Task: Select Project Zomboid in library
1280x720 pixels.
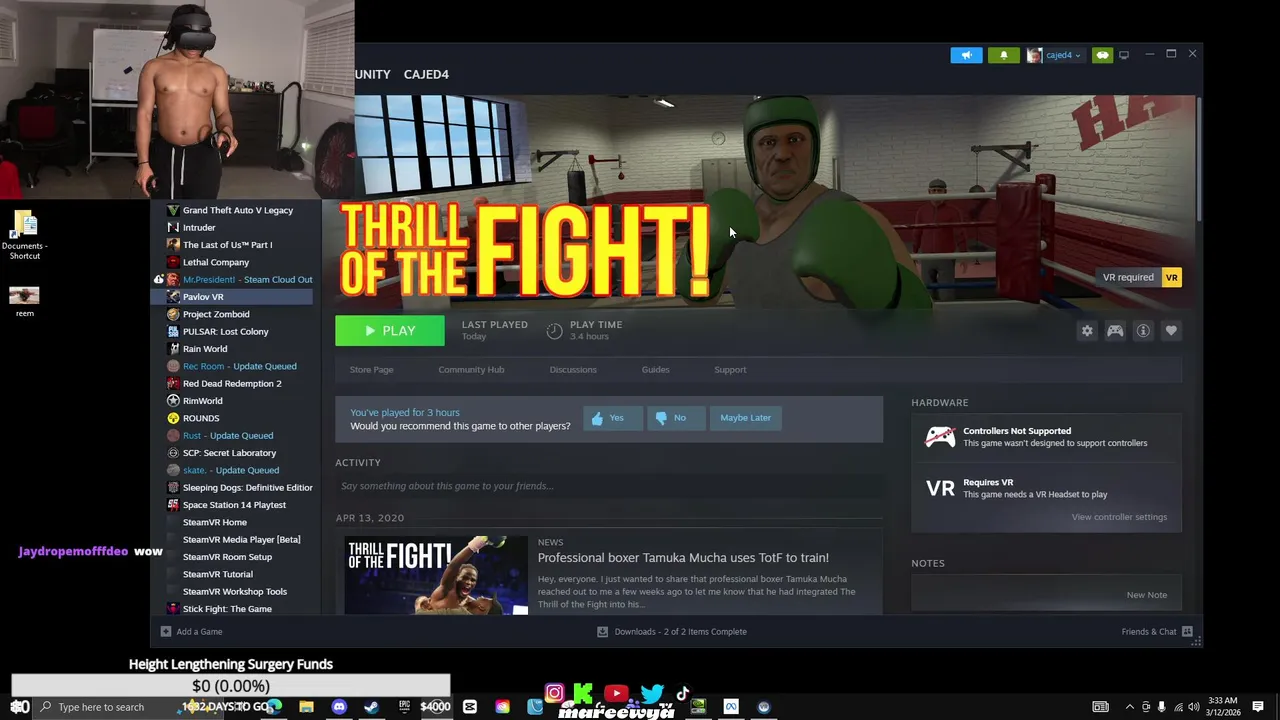Action: point(216,314)
